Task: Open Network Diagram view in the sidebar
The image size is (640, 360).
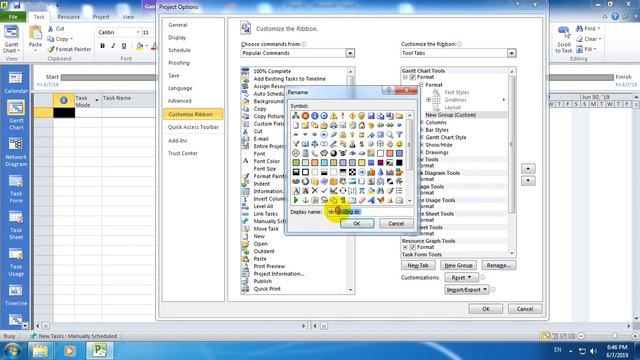Action: tap(16, 152)
